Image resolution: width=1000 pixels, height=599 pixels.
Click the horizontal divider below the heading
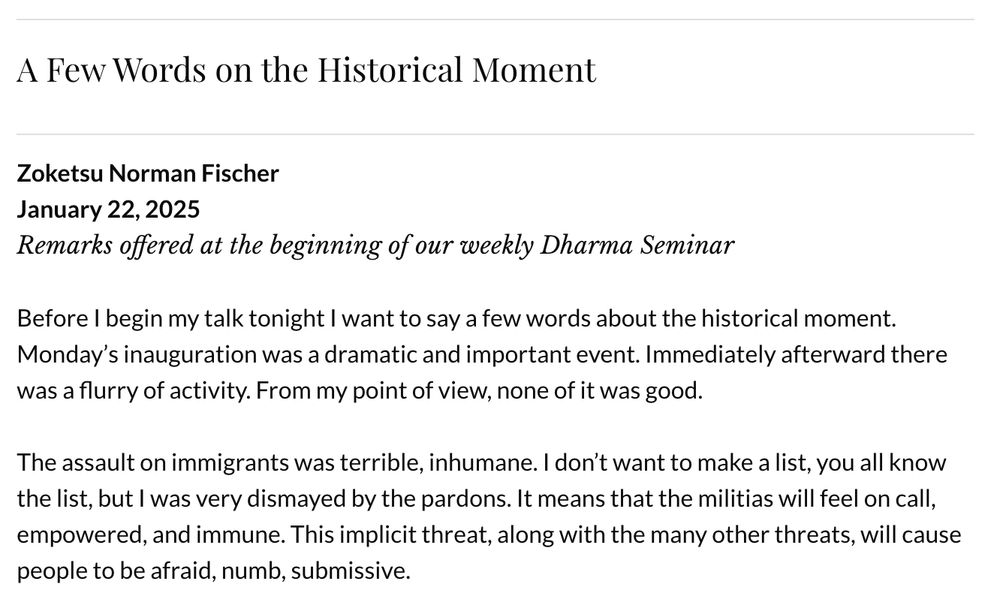[495, 135]
